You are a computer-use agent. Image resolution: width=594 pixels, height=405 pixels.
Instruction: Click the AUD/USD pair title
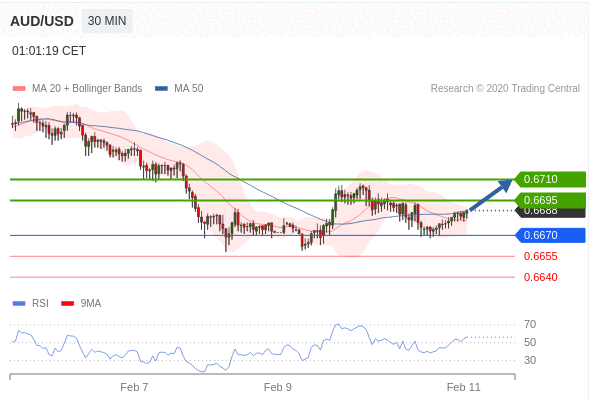42,21
